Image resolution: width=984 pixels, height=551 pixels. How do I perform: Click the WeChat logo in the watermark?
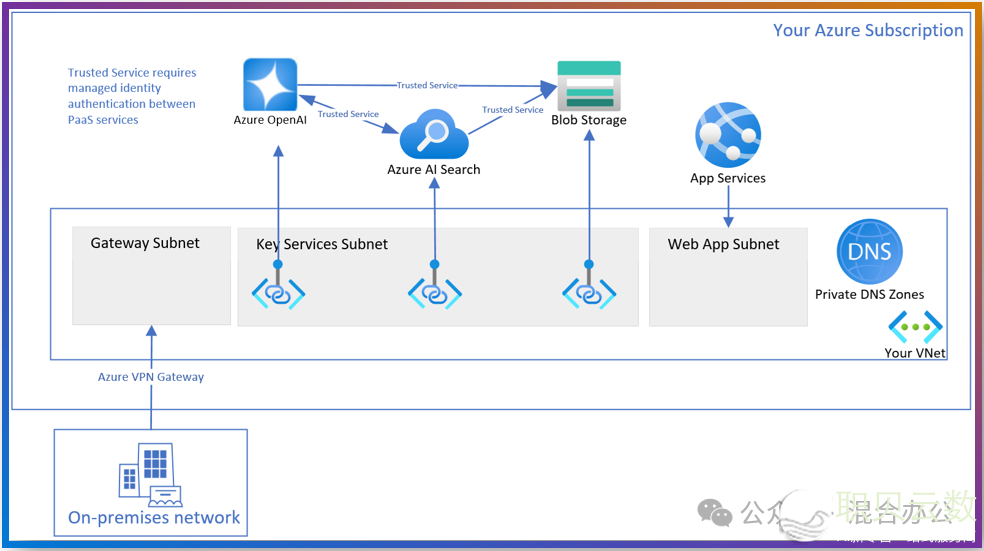coord(715,513)
